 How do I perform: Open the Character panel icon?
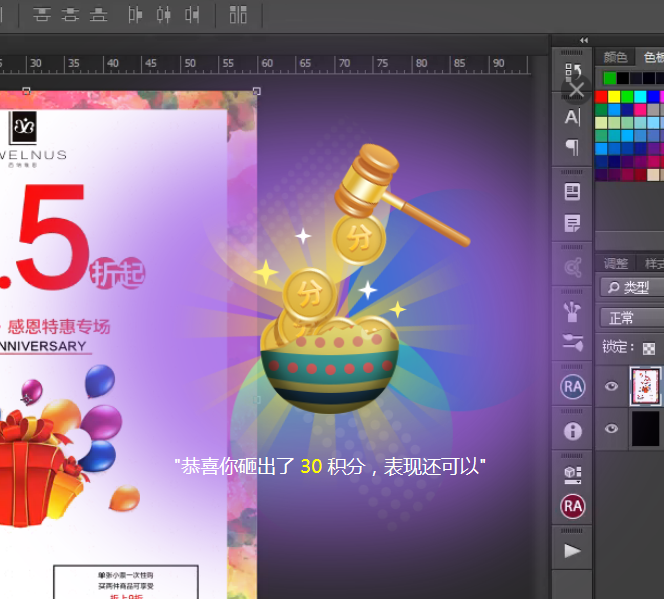pyautogui.click(x=573, y=117)
